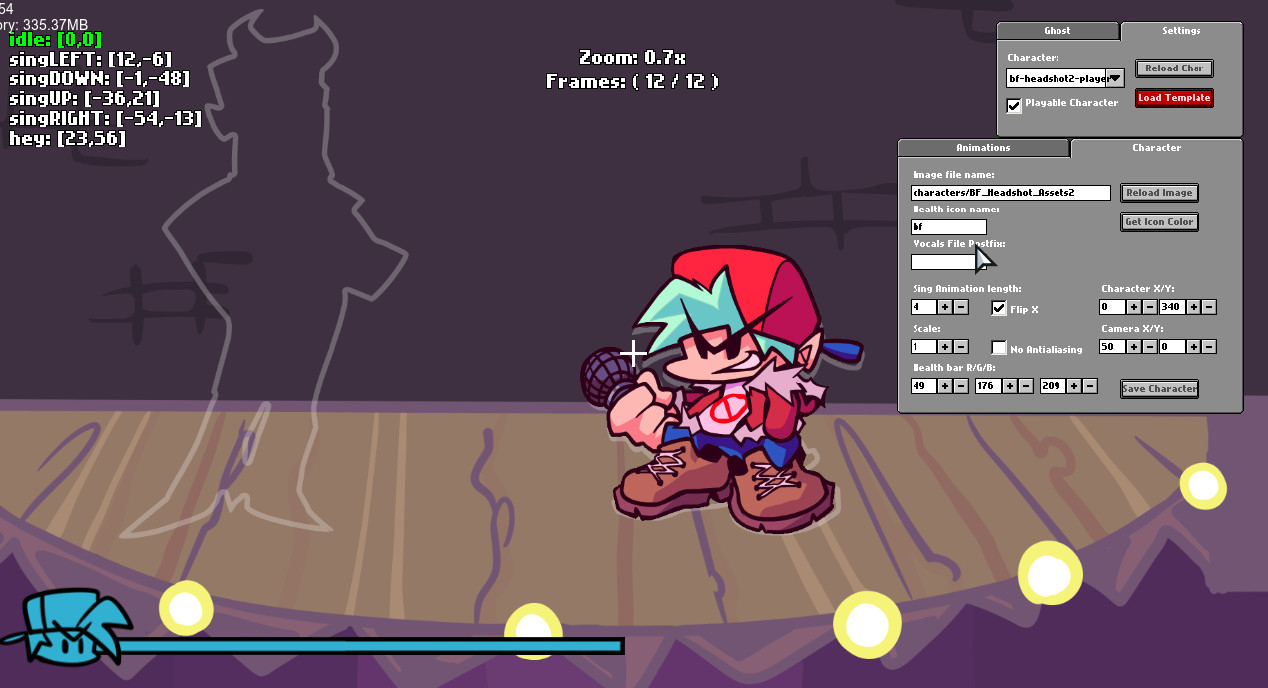Click the red Load Template button
Viewport: 1268px width, 688px height.
[1174, 98]
